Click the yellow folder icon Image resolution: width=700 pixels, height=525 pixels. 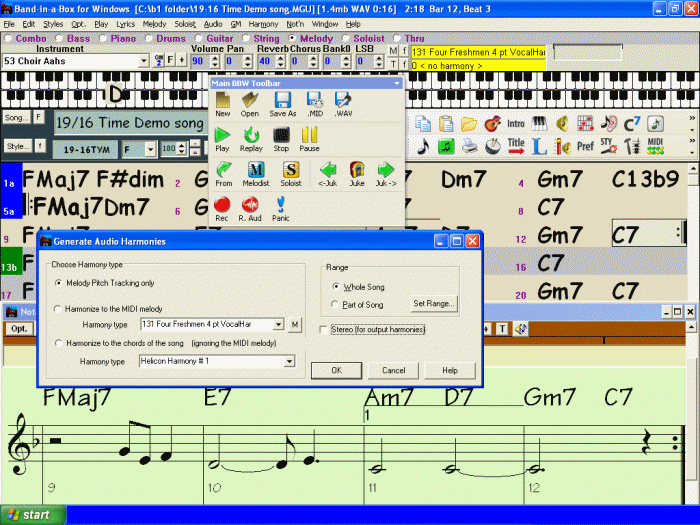(x=469, y=124)
